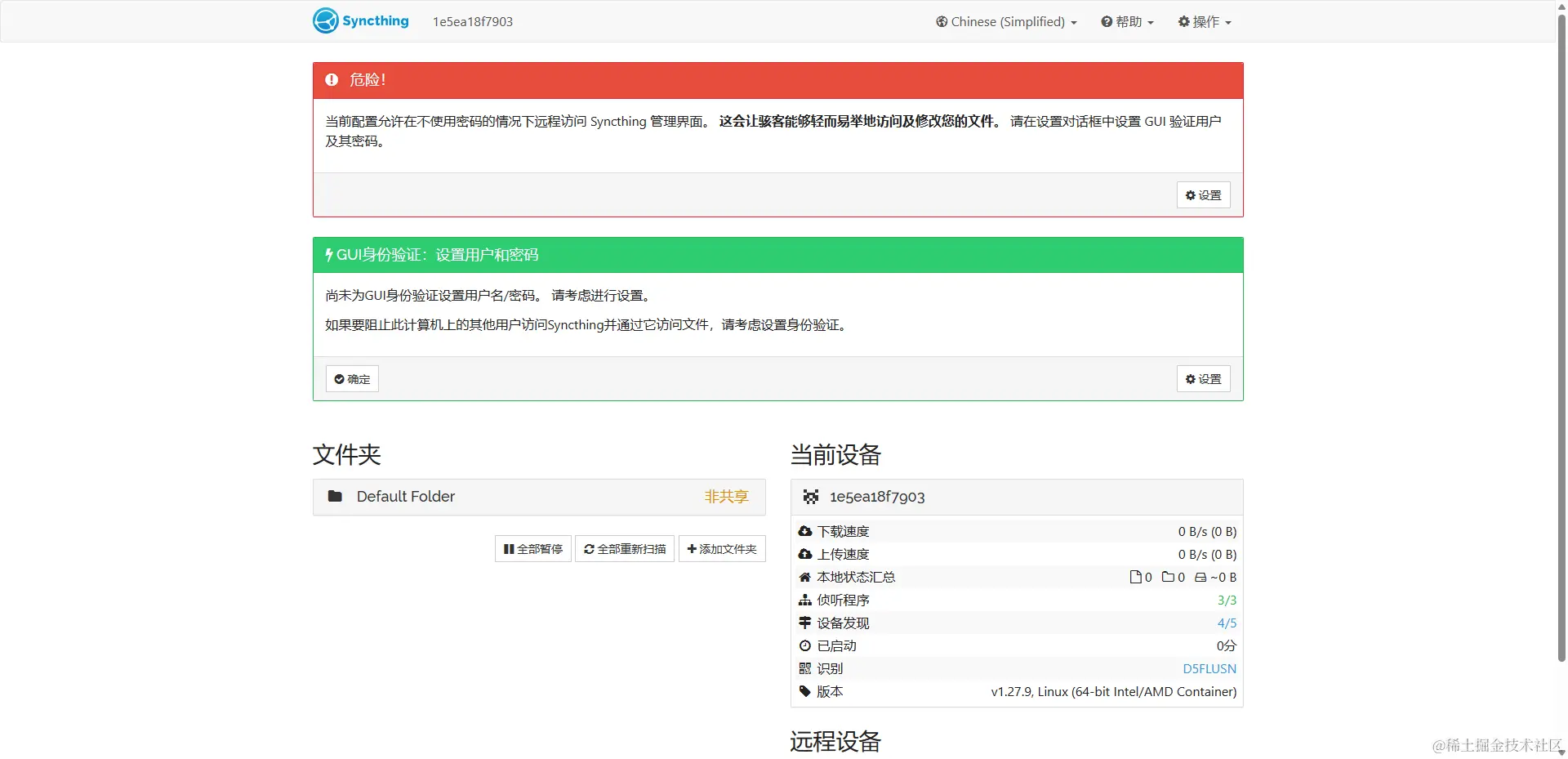Click the QR code icon beside 识别
The height and width of the screenshot is (759, 1568).
coord(805,668)
